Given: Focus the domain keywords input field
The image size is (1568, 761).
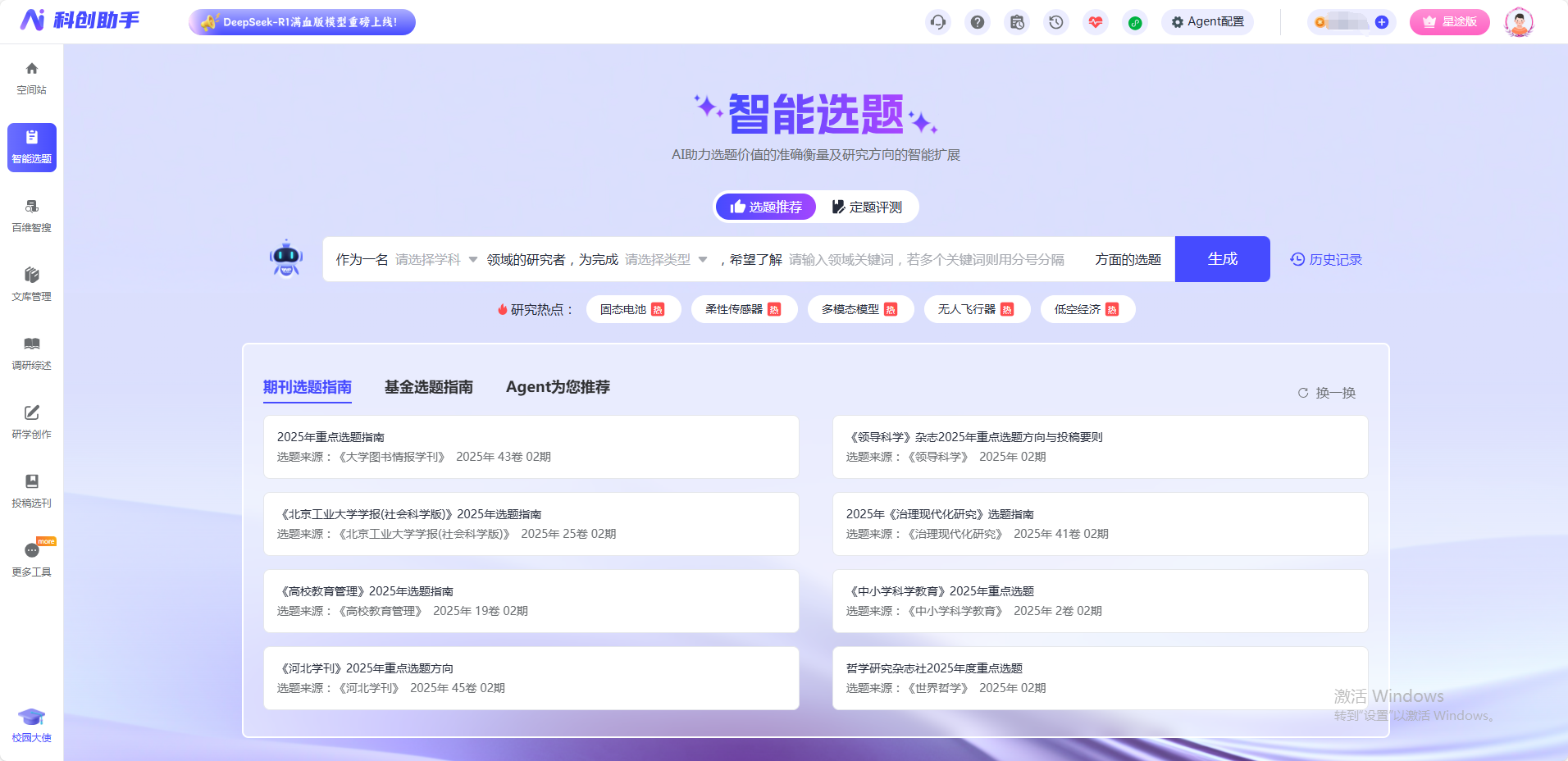Looking at the screenshot, I should click(x=935, y=259).
